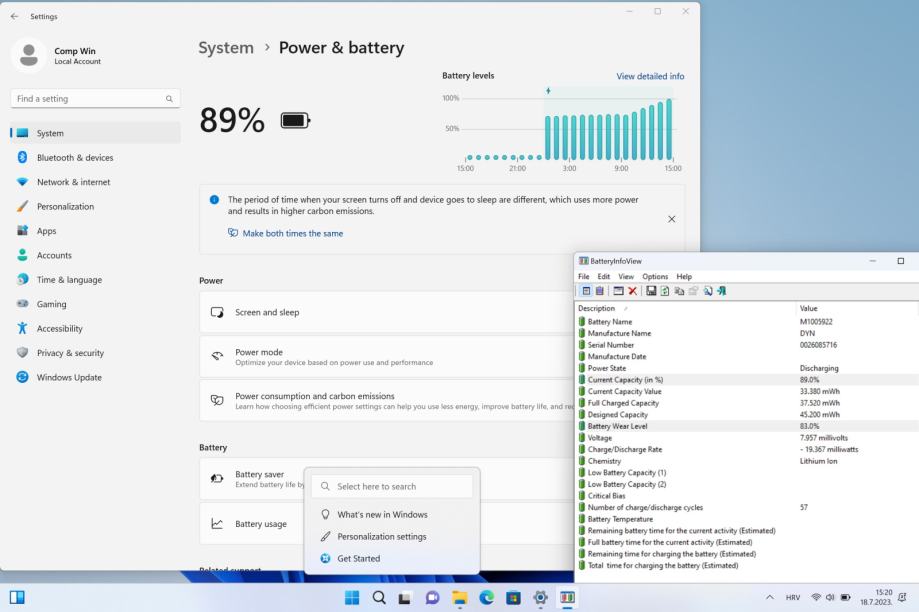Click View detailed info link
The height and width of the screenshot is (612, 919).
click(650, 76)
